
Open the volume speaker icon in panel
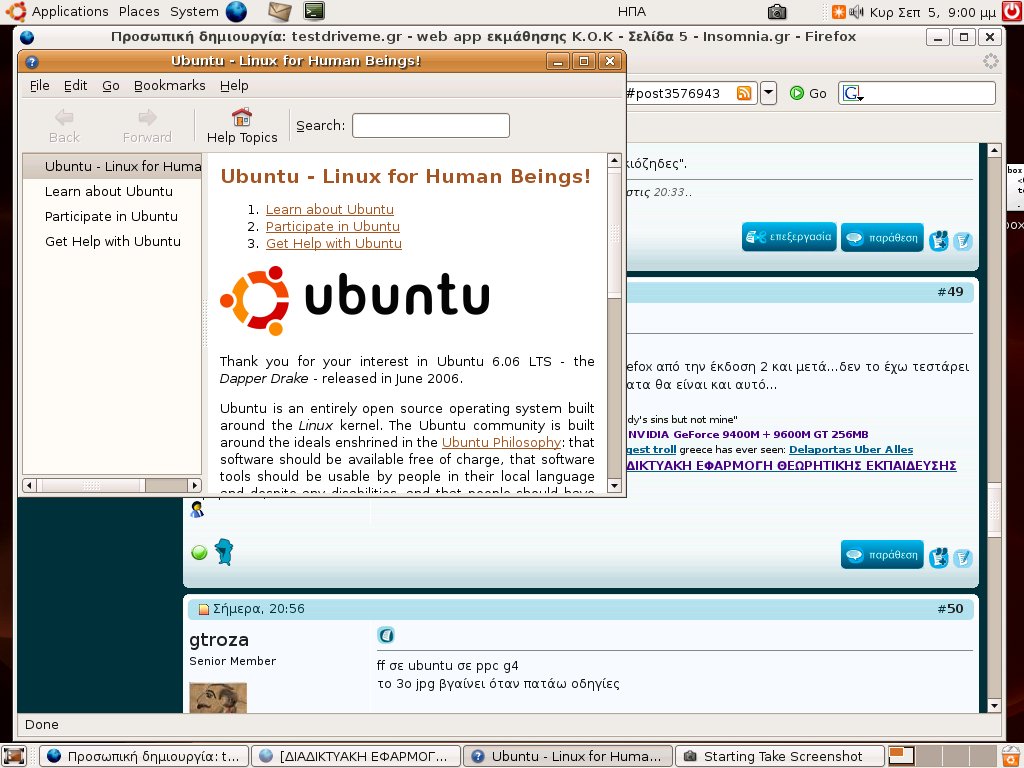pyautogui.click(x=856, y=12)
